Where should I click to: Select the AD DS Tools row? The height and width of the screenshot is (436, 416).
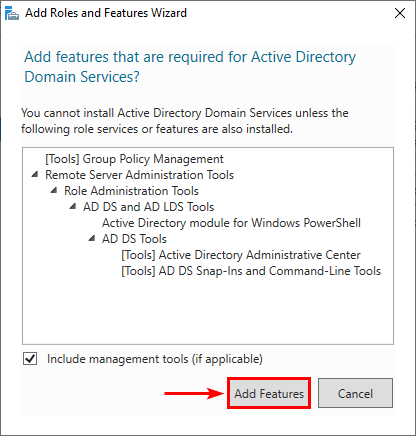[x=134, y=239]
